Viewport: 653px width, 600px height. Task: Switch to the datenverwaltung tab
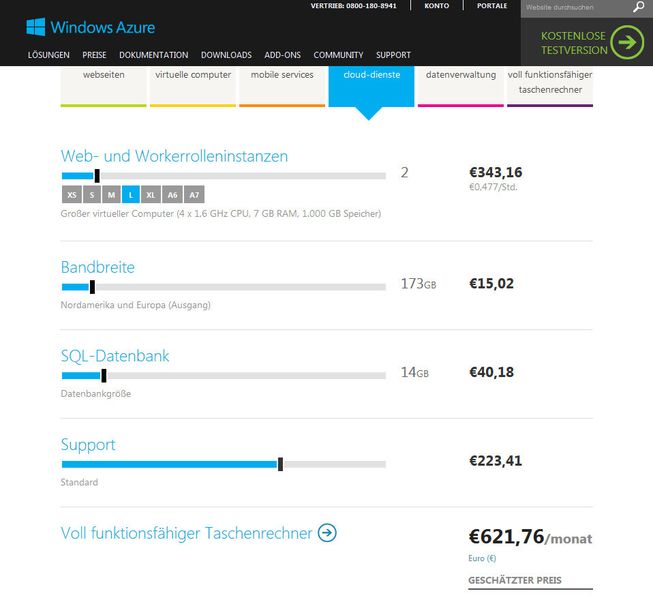point(461,86)
